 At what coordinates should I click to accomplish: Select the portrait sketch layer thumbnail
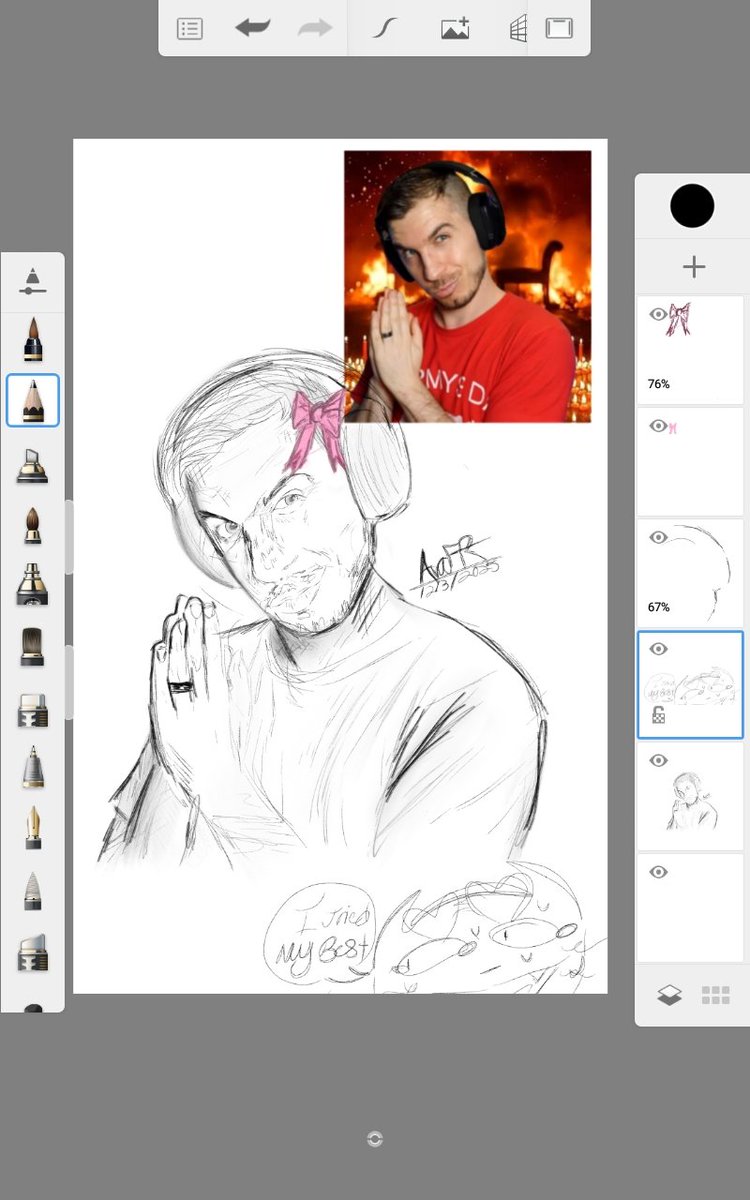691,796
